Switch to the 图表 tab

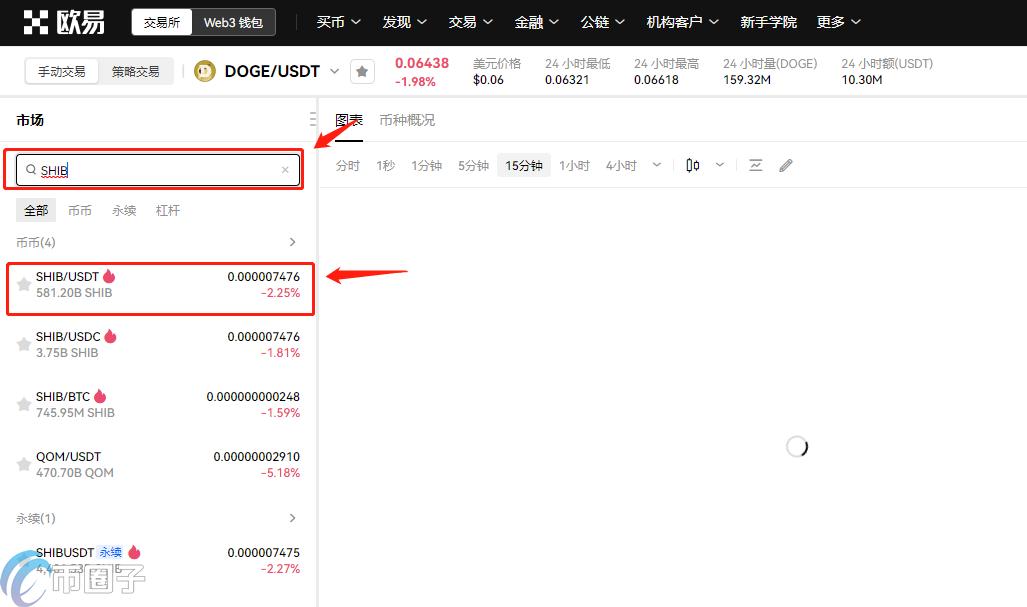[x=348, y=120]
